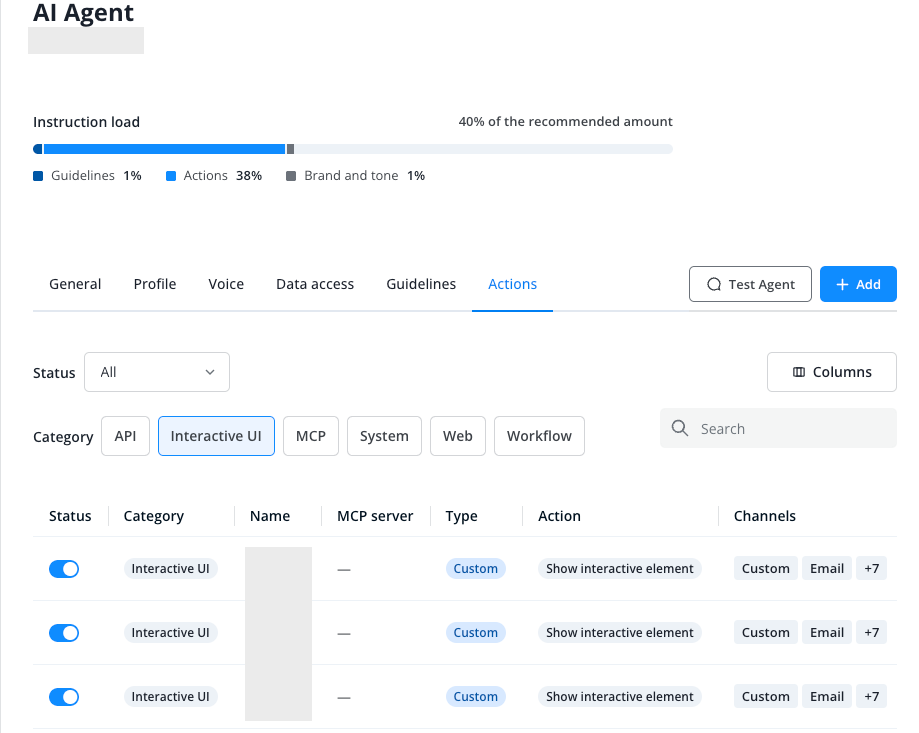Switch to the General tab

[x=75, y=284]
